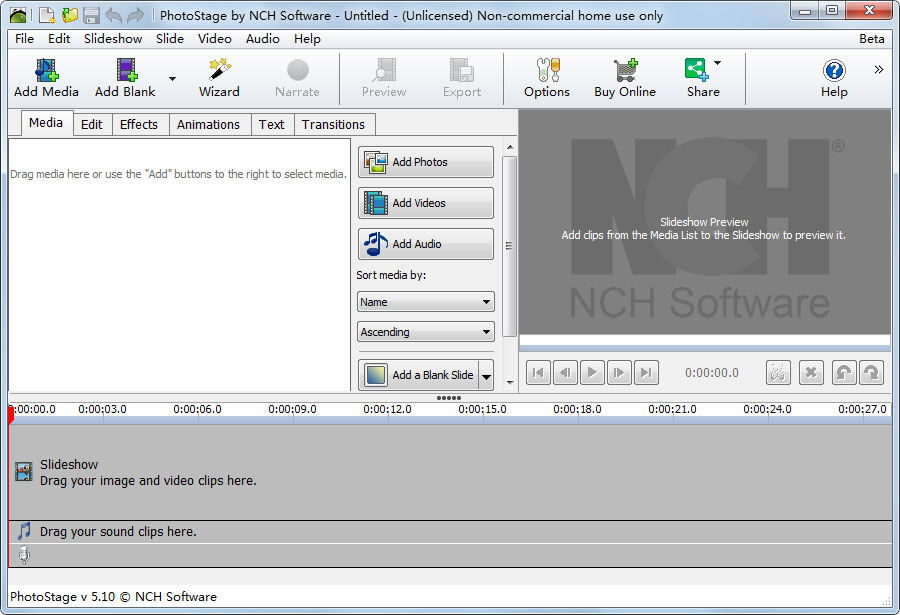900x615 pixels.
Task: Click the Buy Online cart icon
Action: pos(625,78)
